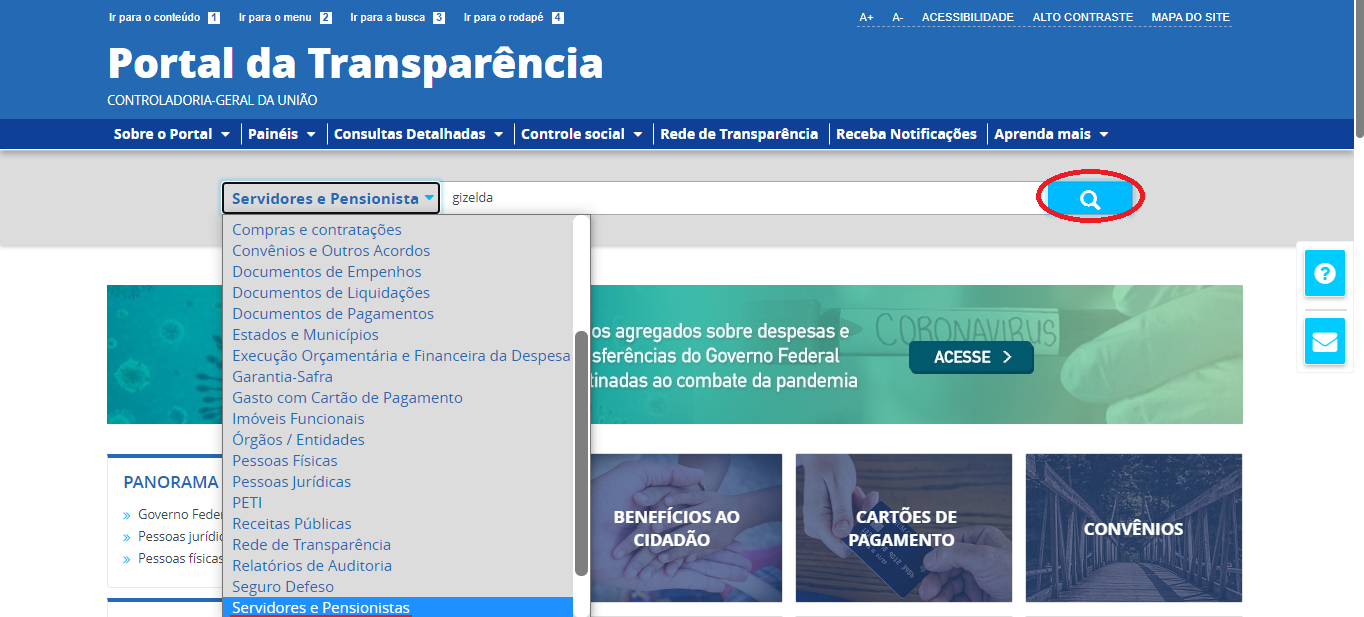
Task: Open the Mapa do Site link
Action: click(x=1190, y=18)
